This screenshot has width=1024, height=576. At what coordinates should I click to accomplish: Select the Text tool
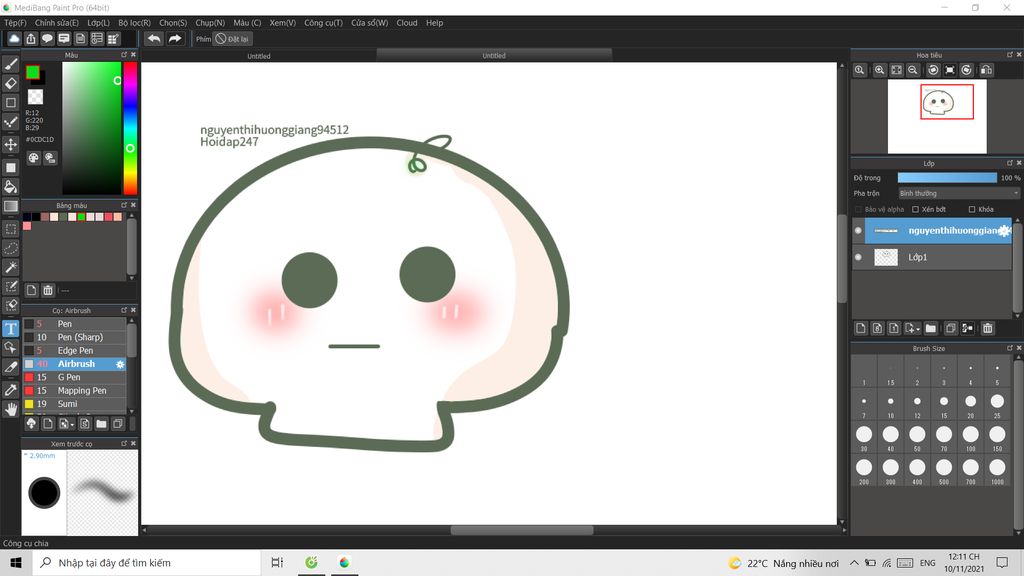point(11,328)
